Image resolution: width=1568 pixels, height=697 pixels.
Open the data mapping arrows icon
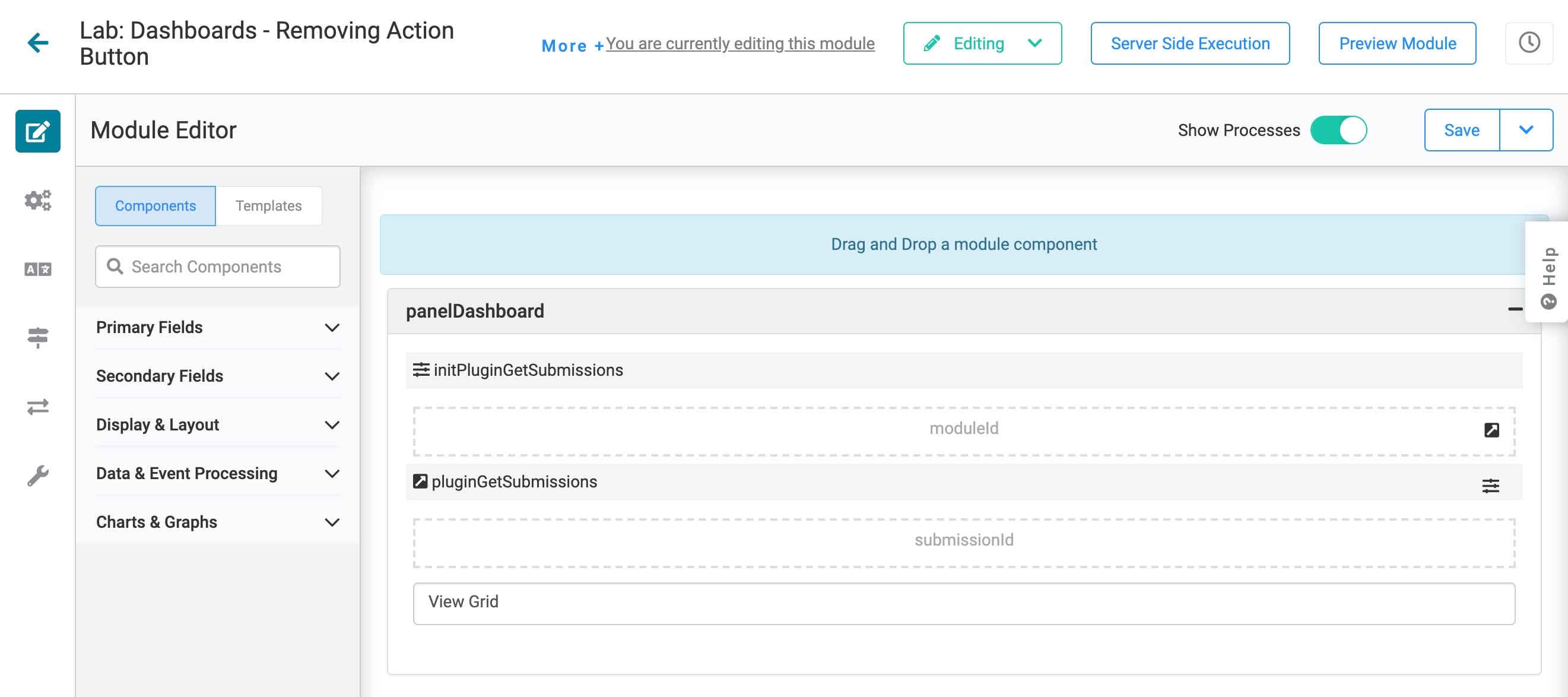[38, 407]
